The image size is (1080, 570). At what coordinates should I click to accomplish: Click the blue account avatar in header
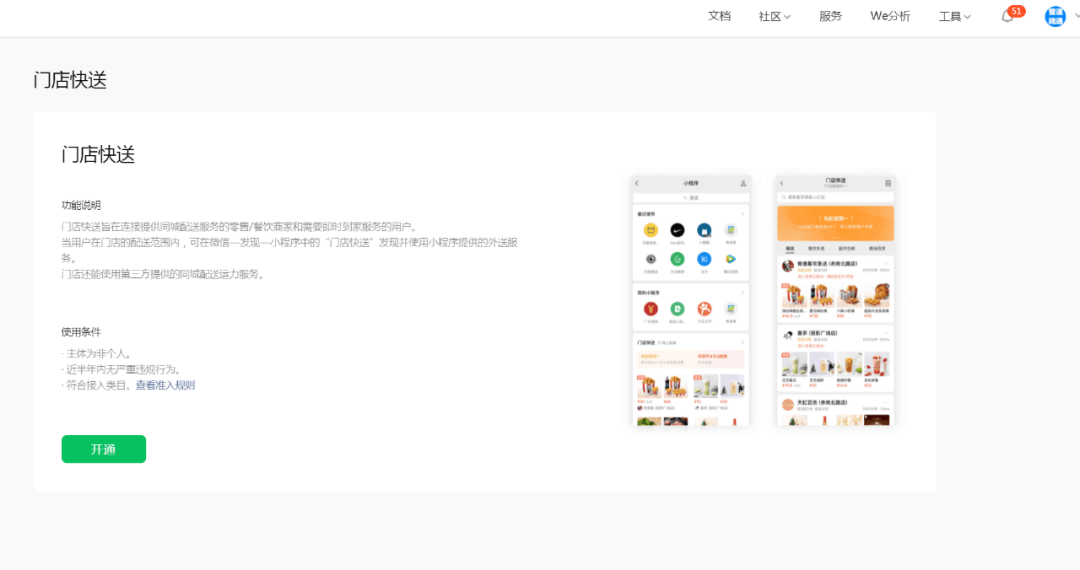pos(1054,16)
